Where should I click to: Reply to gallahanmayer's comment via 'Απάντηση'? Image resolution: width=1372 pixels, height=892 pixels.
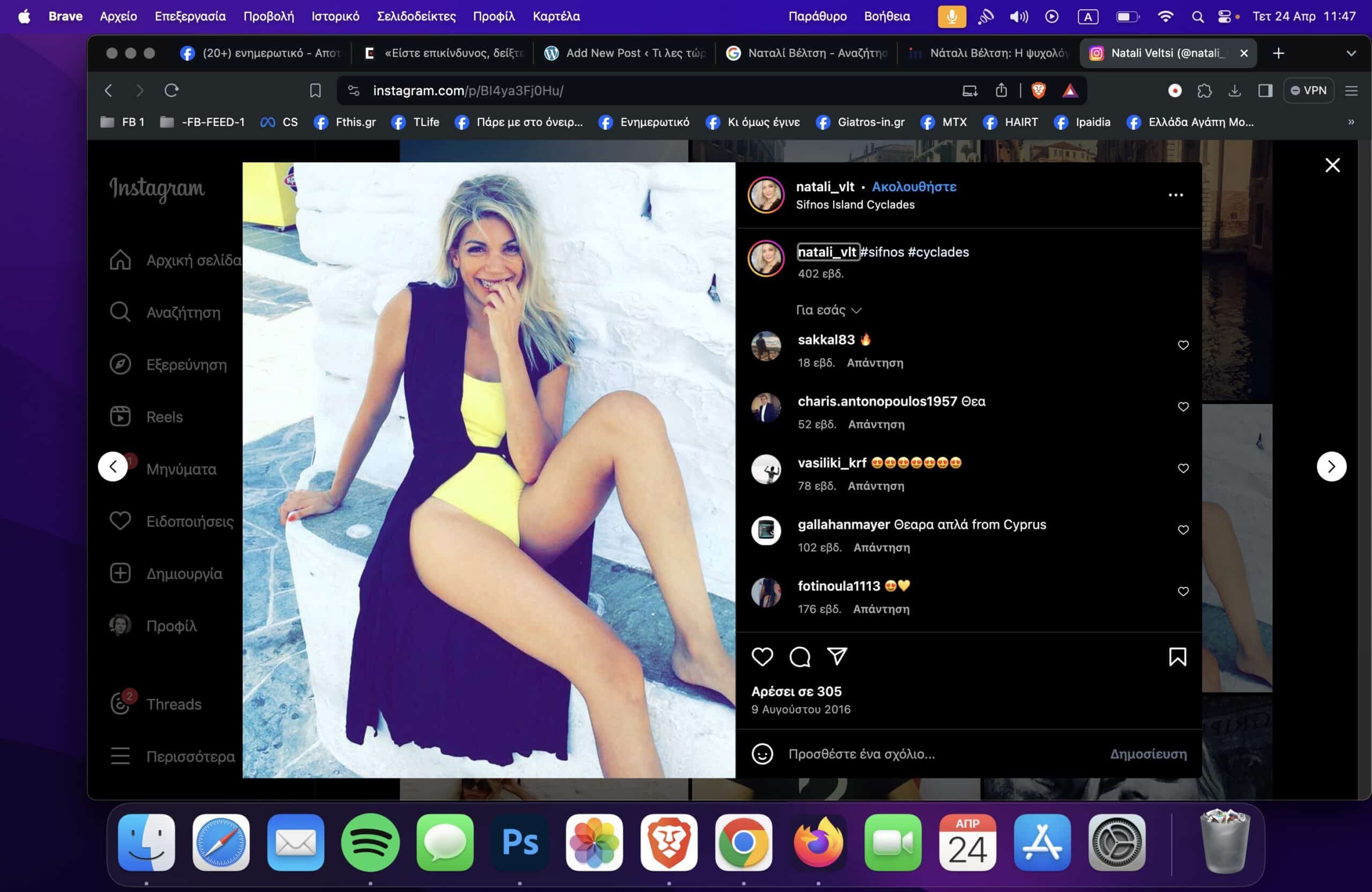(x=882, y=548)
